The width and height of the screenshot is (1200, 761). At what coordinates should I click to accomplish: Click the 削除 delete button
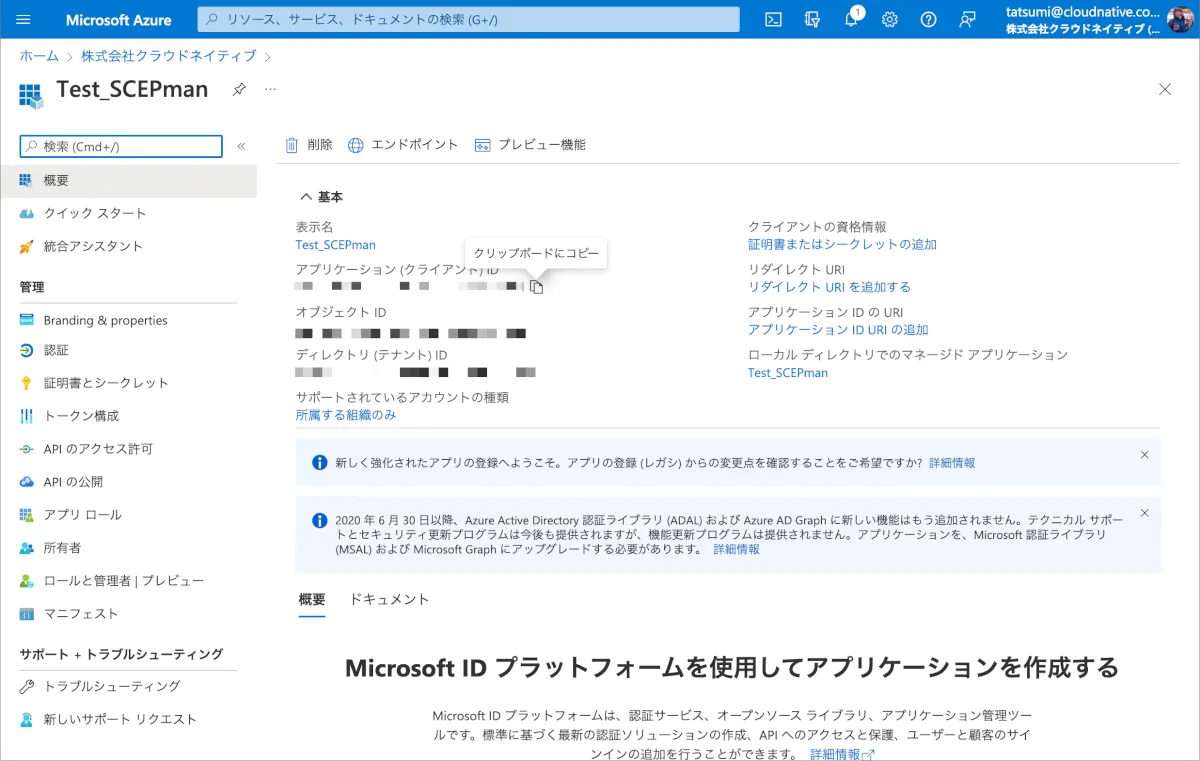coord(309,145)
